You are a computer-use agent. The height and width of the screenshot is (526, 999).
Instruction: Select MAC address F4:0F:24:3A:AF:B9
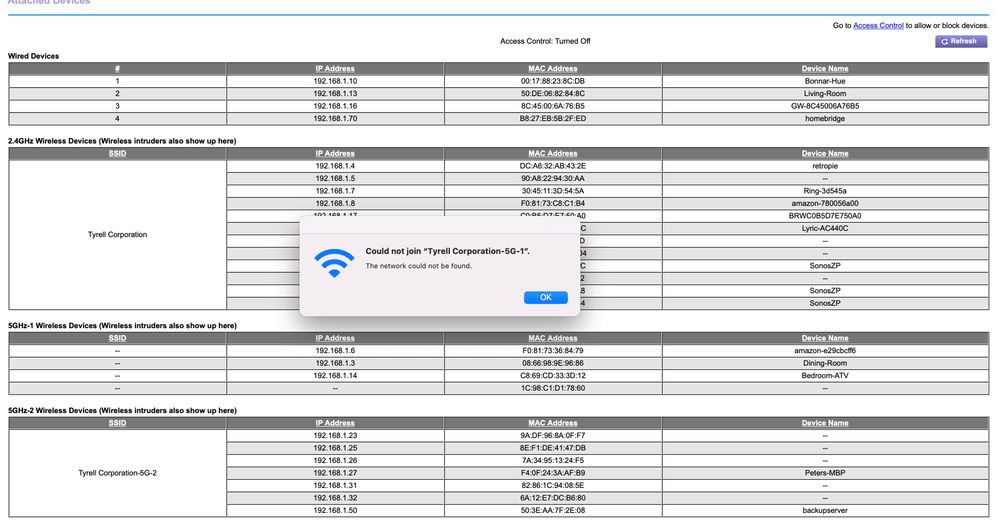552,473
